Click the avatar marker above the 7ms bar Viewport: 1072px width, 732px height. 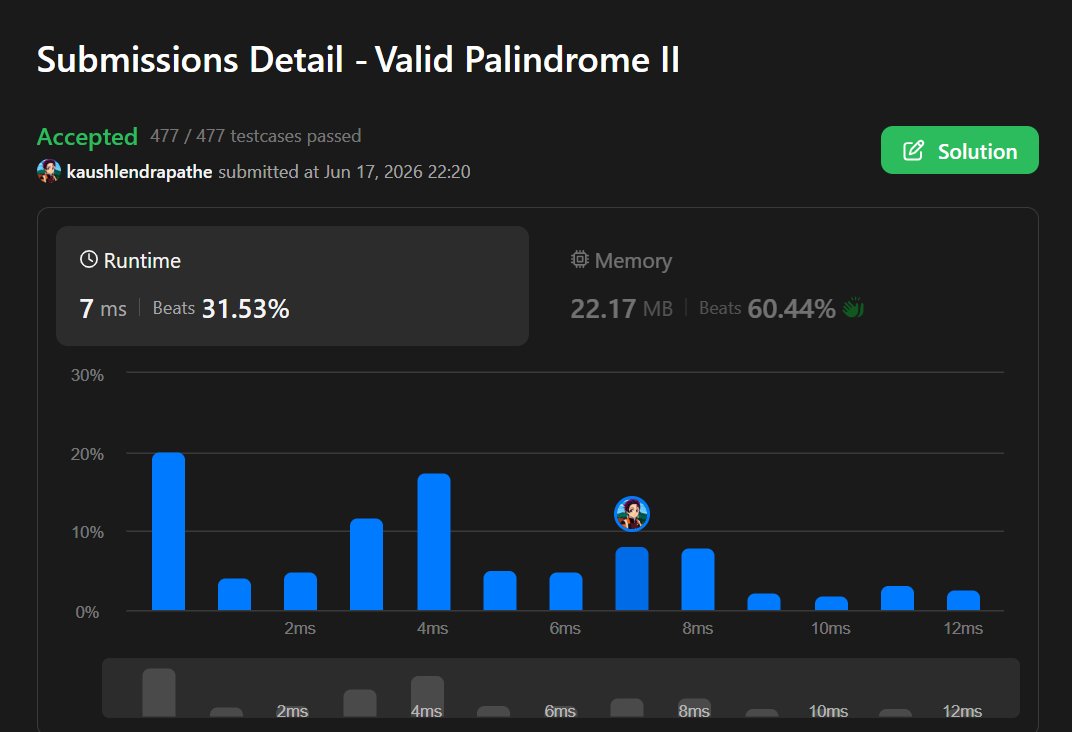click(632, 514)
